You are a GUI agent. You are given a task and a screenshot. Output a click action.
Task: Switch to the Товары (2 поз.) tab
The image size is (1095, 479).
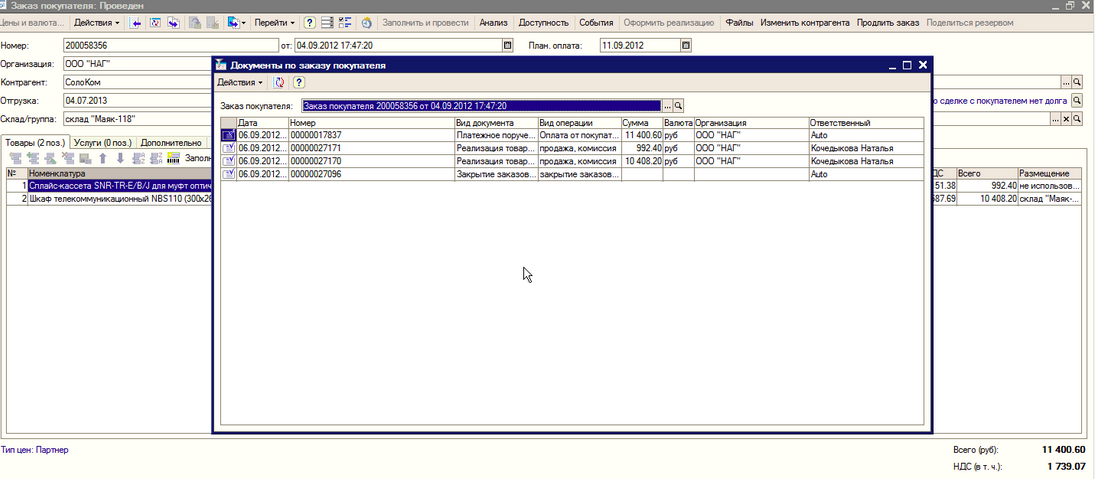[34, 142]
